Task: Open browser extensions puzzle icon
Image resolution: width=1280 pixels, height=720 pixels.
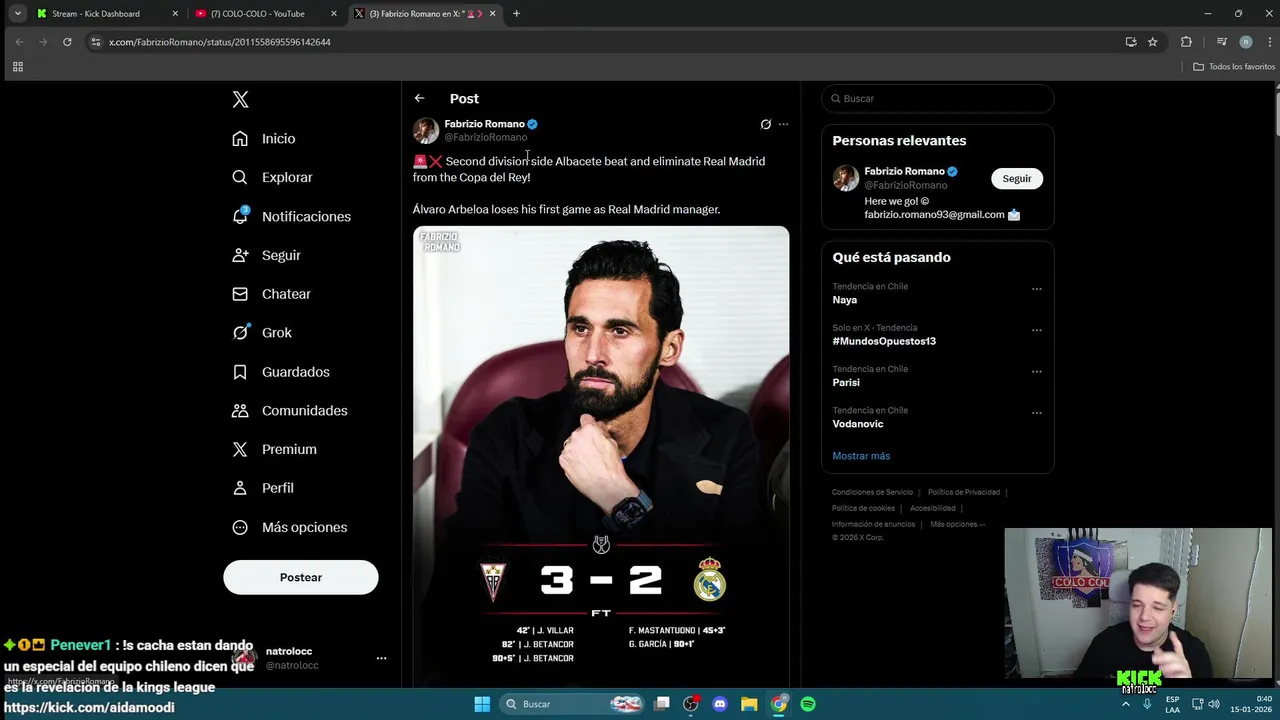Action: coord(1186,42)
